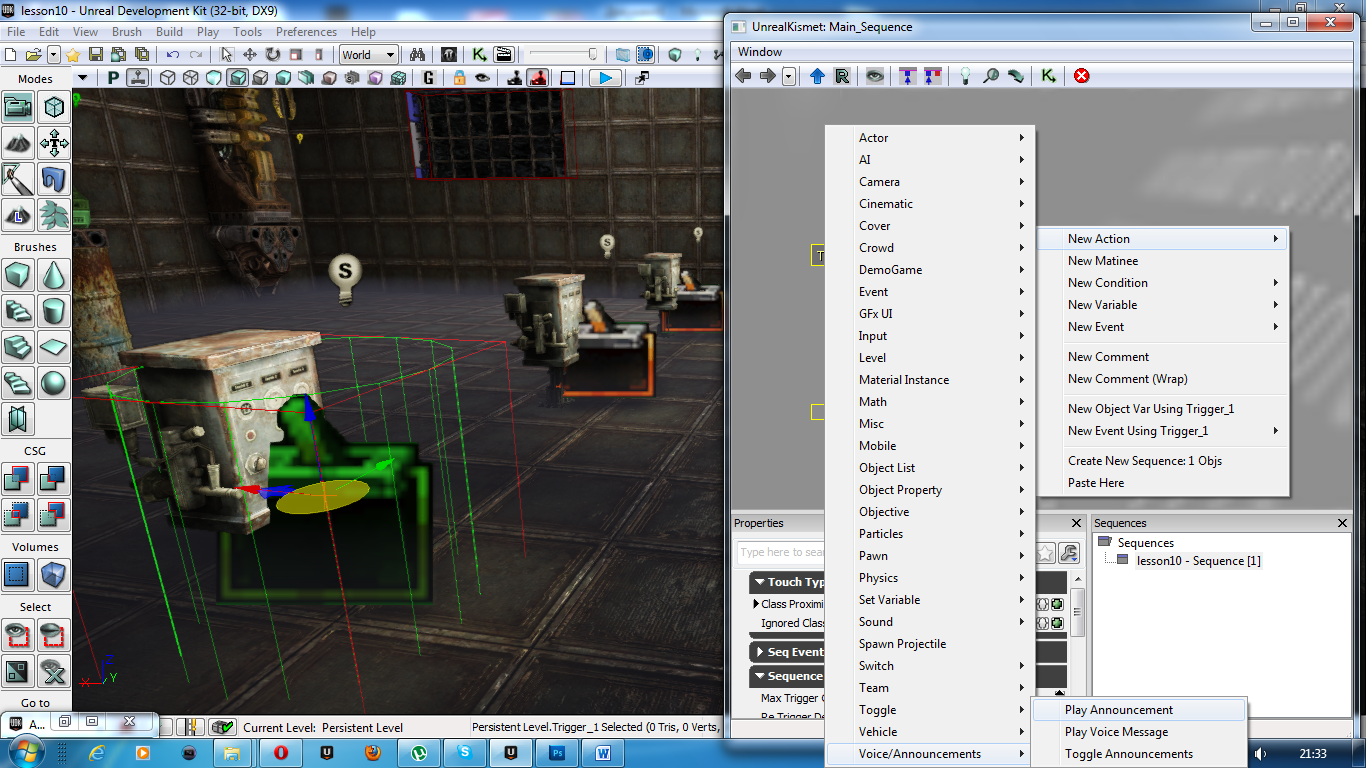
Task: Open Photoshop from the taskbar
Action: [x=559, y=752]
